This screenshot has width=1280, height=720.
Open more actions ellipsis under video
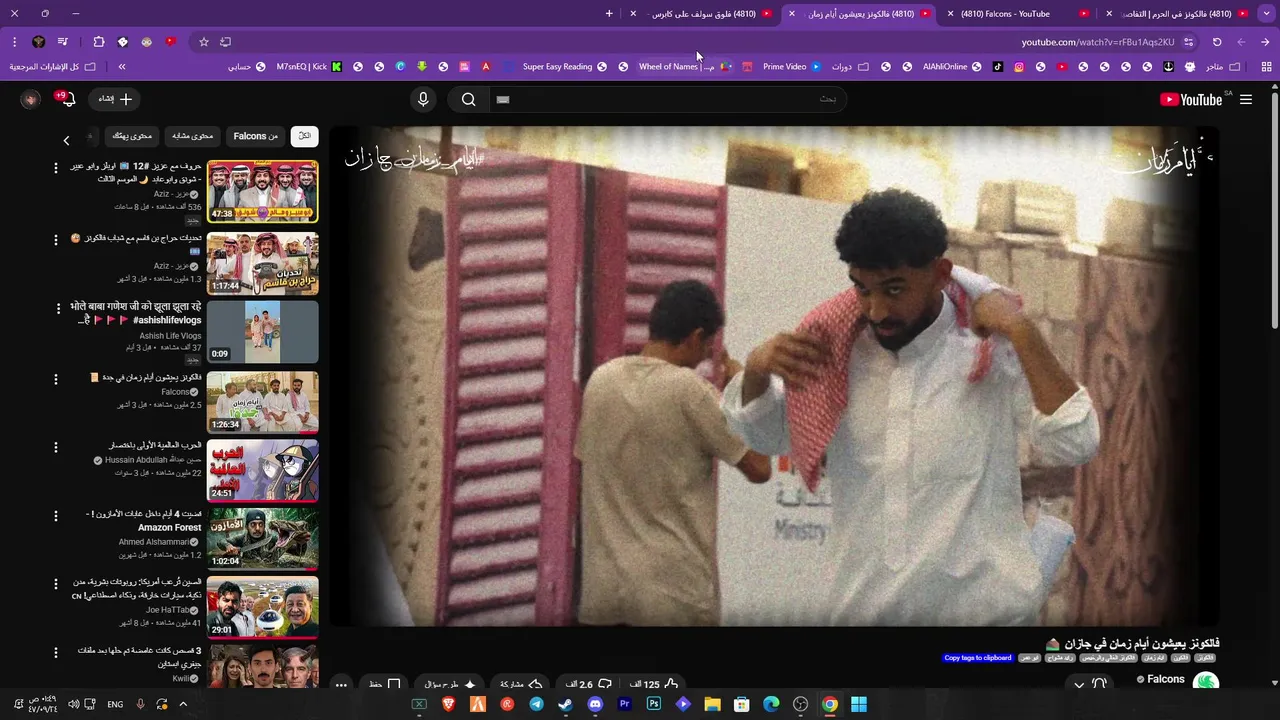click(341, 685)
